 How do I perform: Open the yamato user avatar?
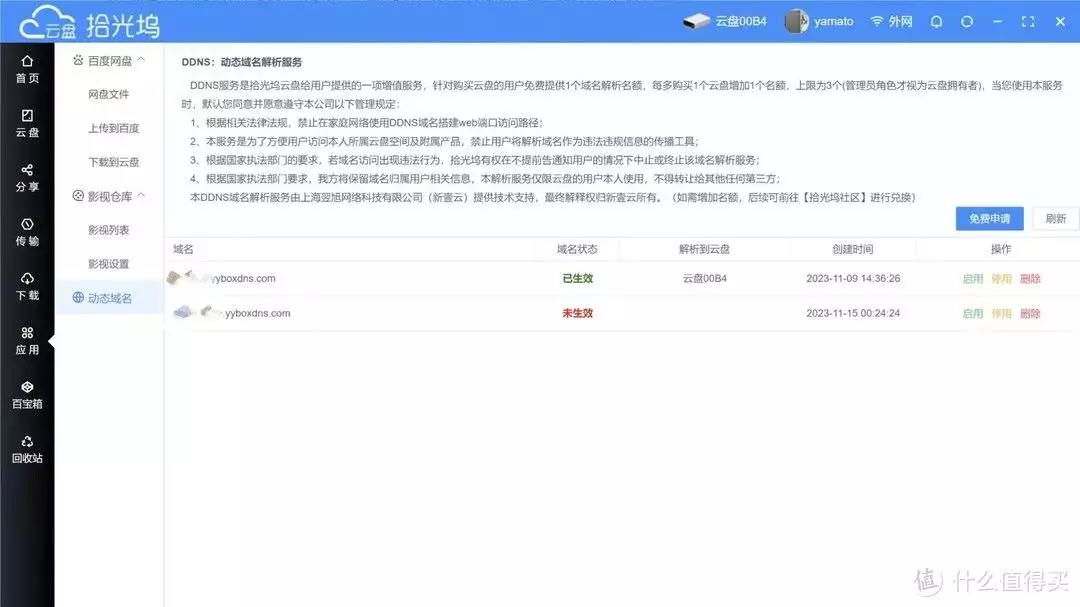(x=796, y=21)
